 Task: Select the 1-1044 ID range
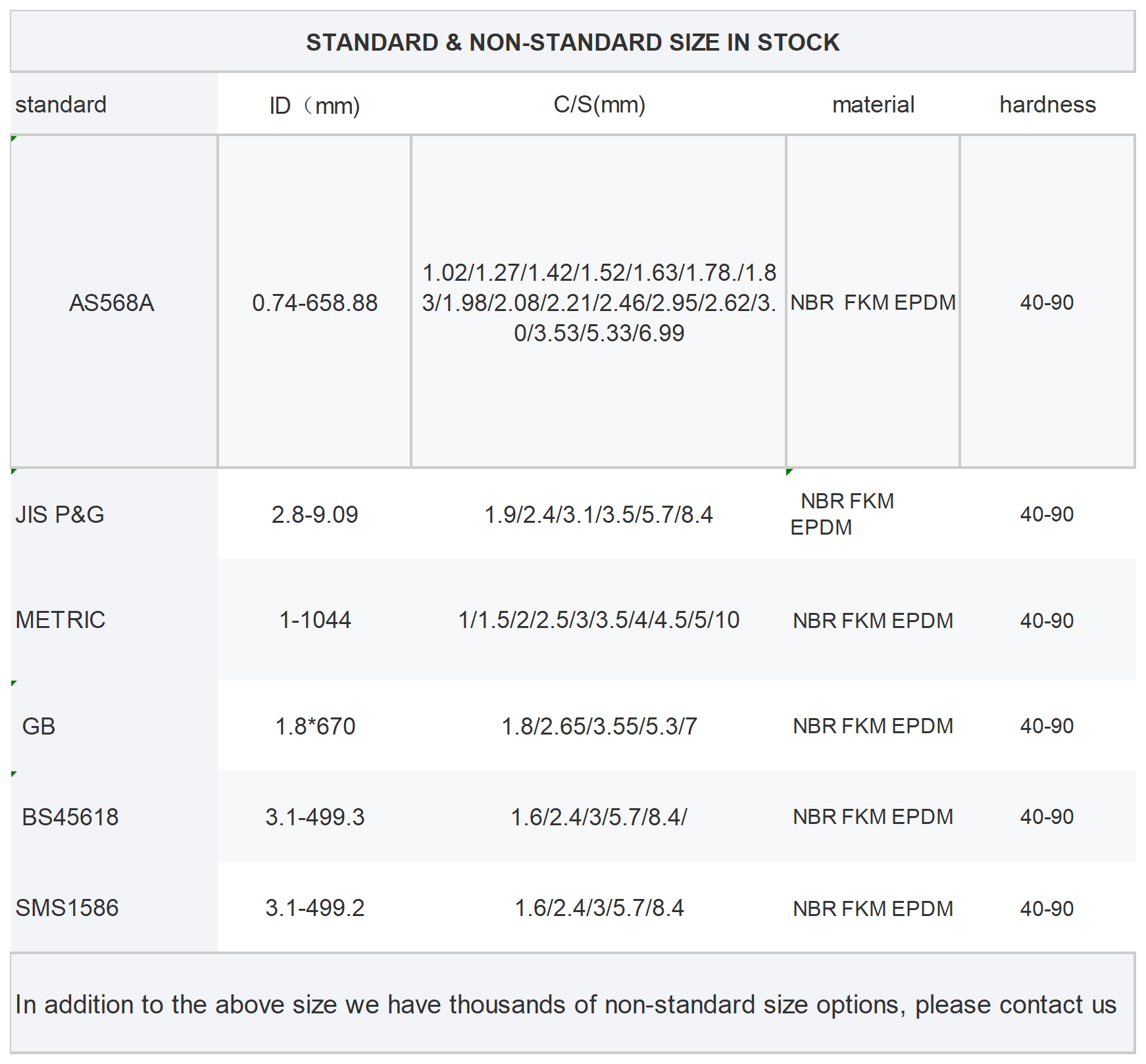pyautogui.click(x=315, y=619)
